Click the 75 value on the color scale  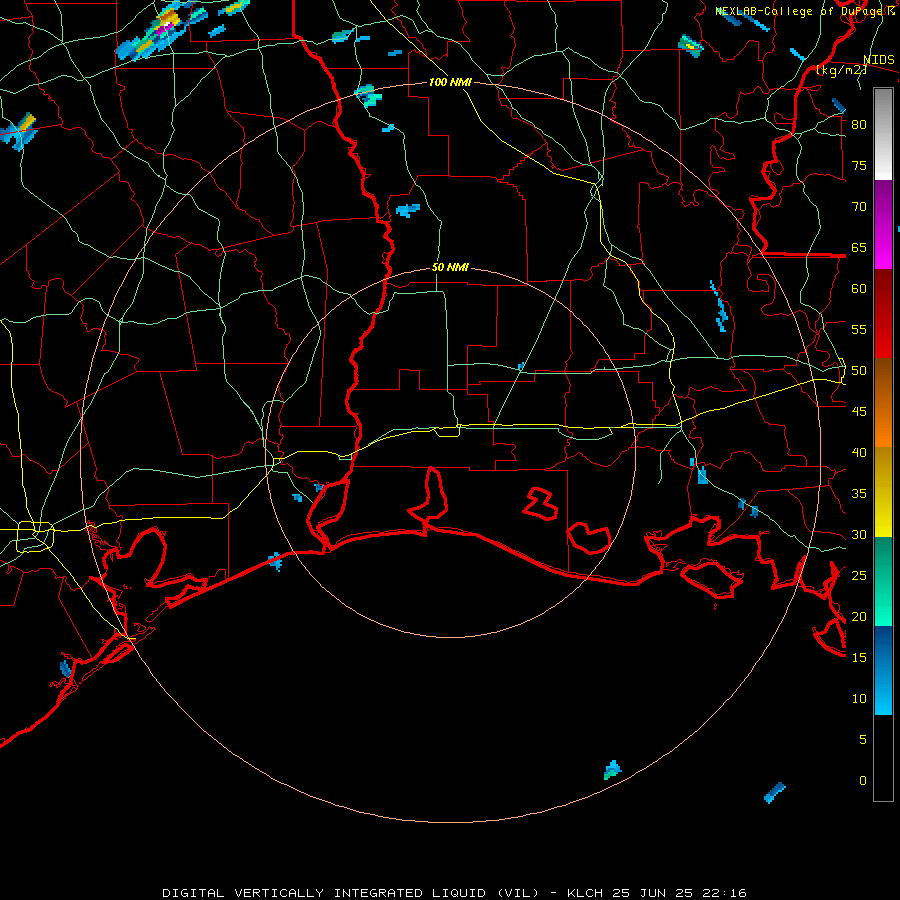point(859,165)
